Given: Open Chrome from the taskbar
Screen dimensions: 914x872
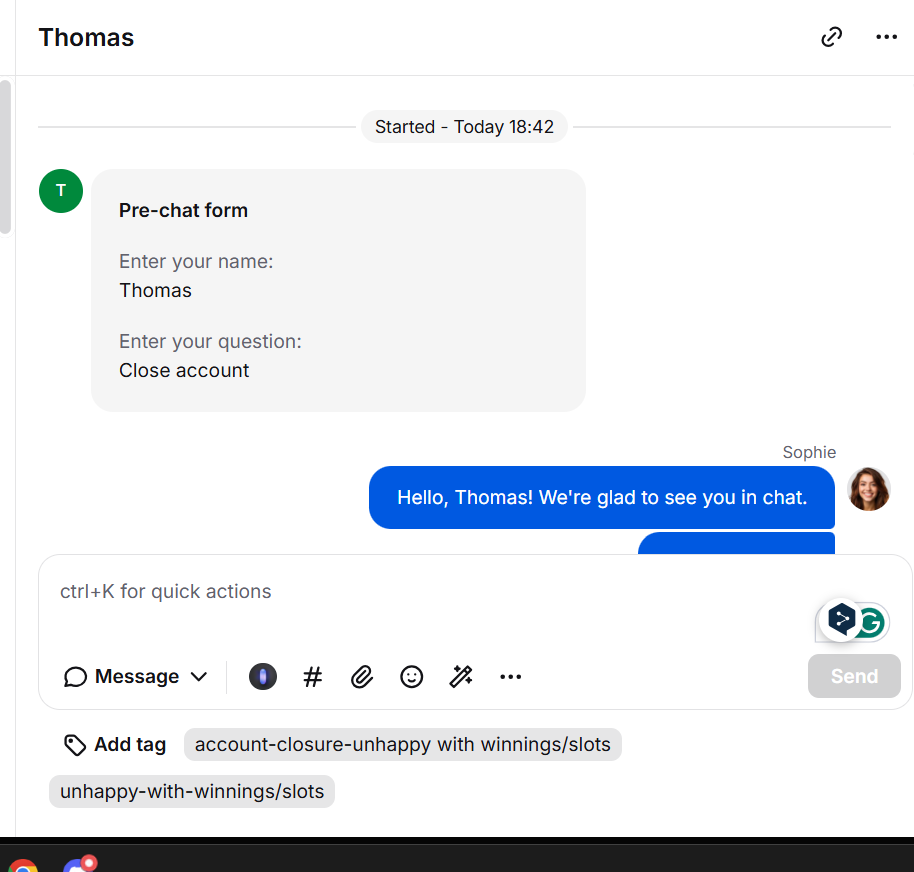Looking at the screenshot, I should click(23, 865).
